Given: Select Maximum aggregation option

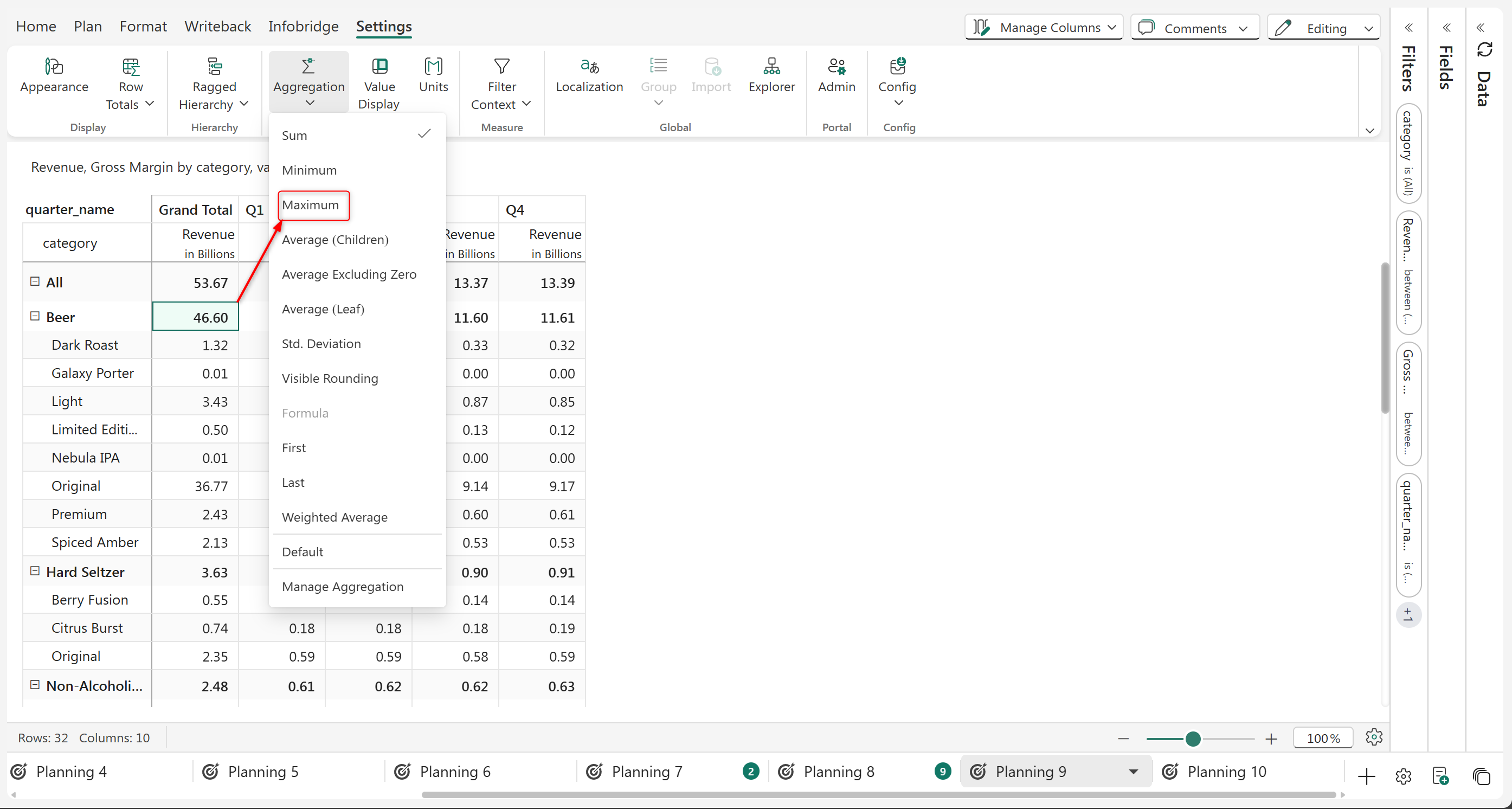Looking at the screenshot, I should pos(311,205).
